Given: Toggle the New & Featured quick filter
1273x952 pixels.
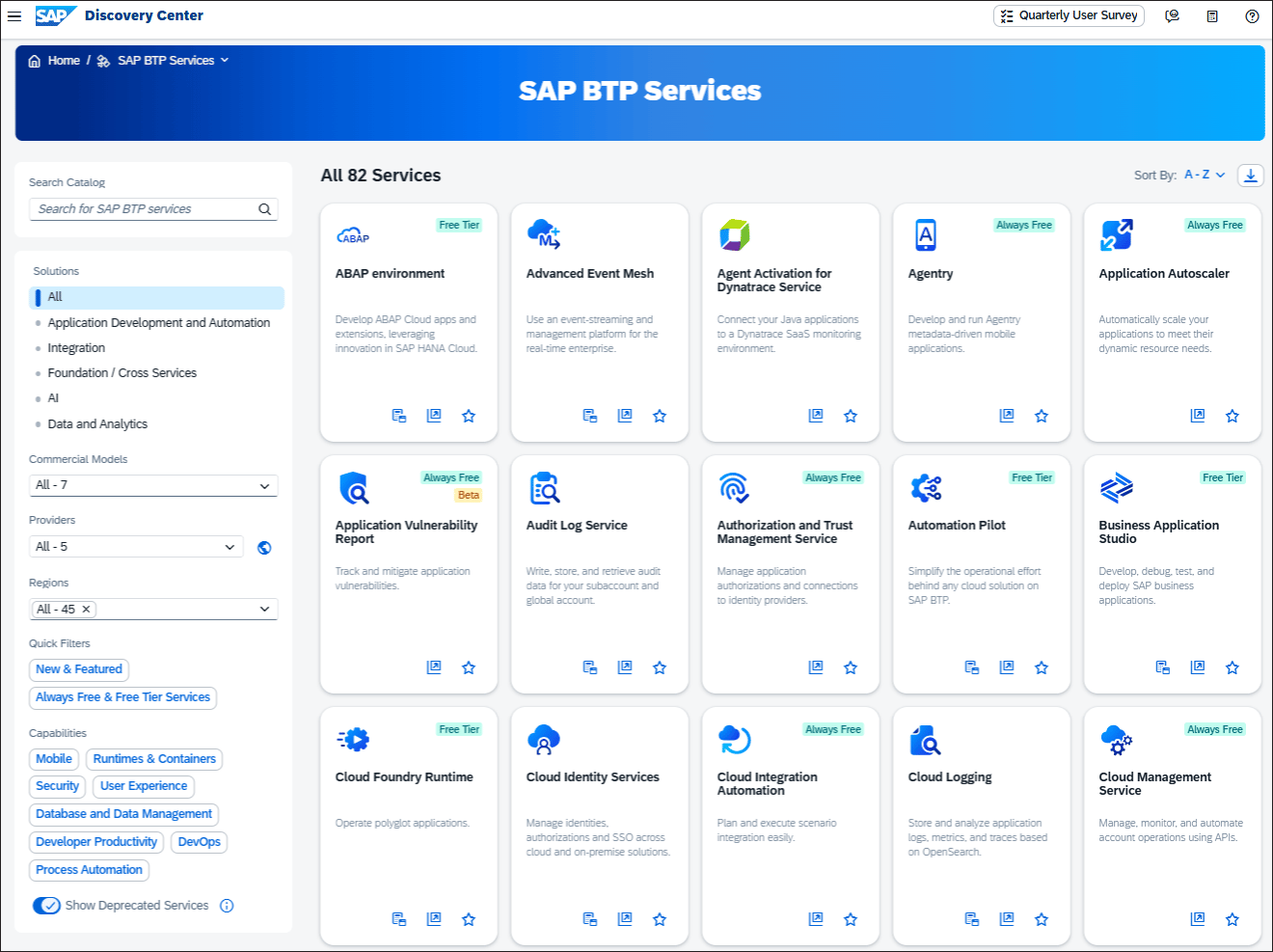Looking at the screenshot, I should point(79,669).
